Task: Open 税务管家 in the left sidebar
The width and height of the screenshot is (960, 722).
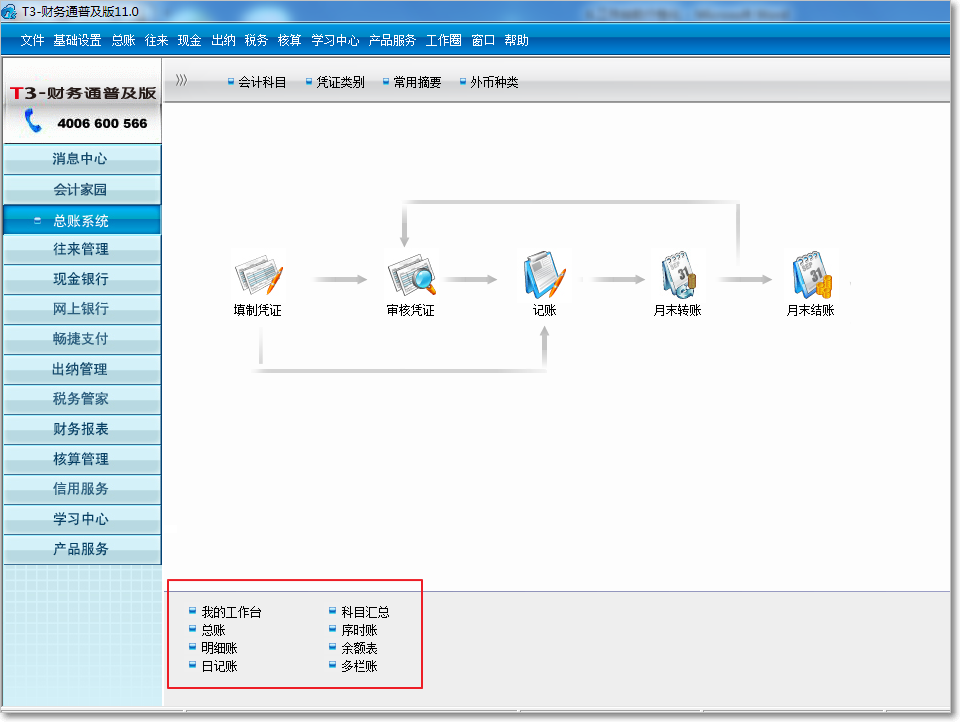Action: point(81,399)
